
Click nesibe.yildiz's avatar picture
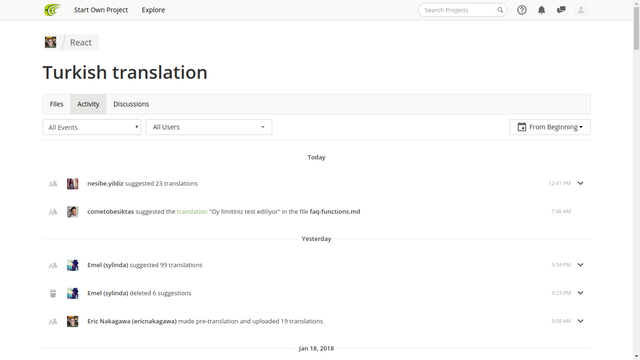pyautogui.click(x=73, y=184)
